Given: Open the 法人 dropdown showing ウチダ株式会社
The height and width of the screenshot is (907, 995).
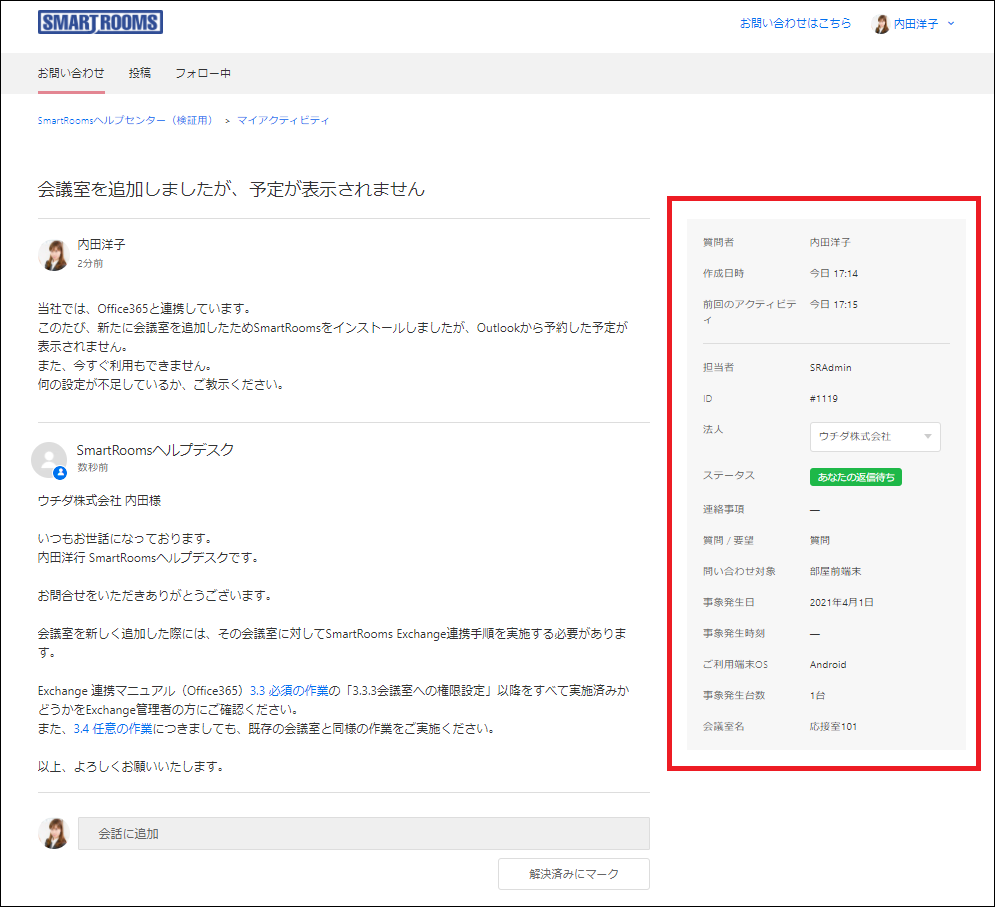Looking at the screenshot, I should pos(874,437).
